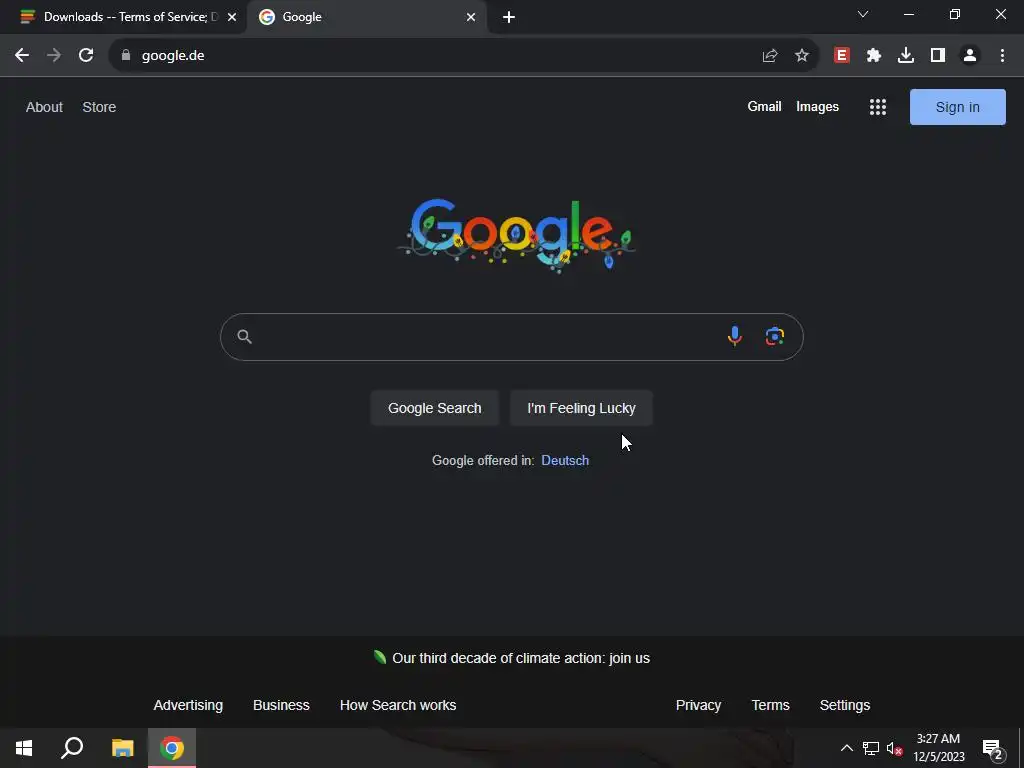The image size is (1024, 768).
Task: Search by image with Google Lens icon
Action: pyautogui.click(x=775, y=336)
